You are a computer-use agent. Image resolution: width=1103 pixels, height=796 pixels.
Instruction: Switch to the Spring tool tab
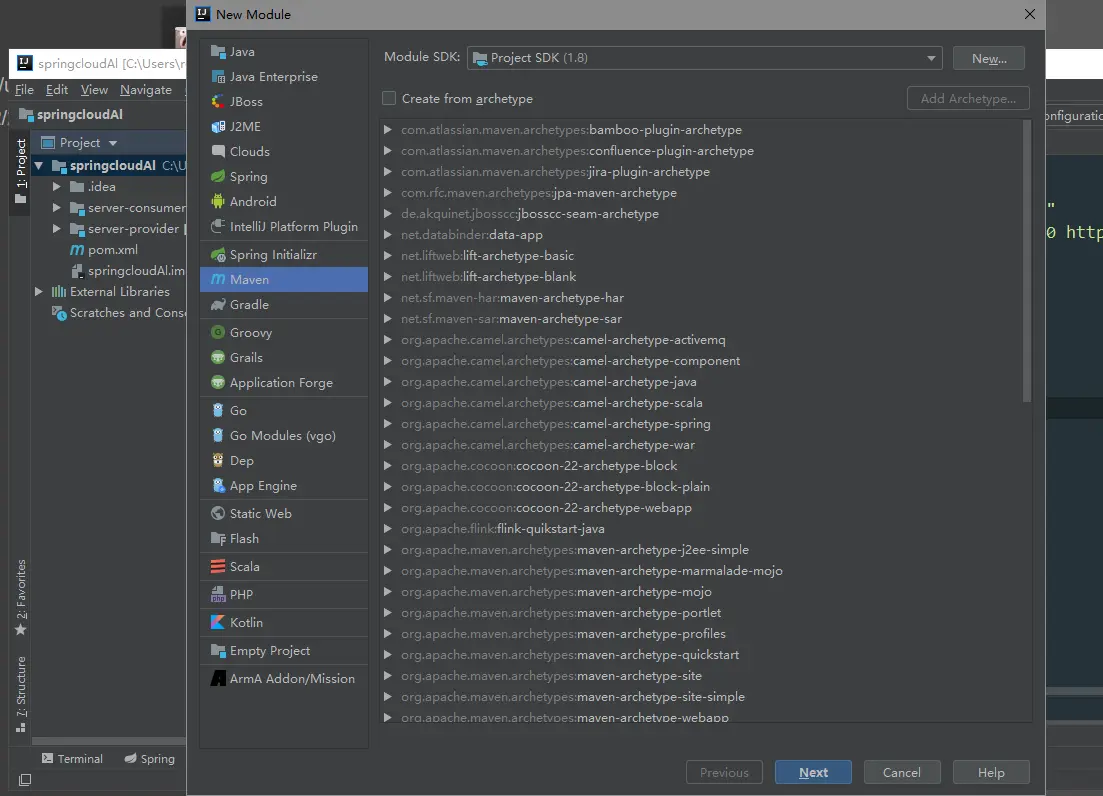[150, 759]
